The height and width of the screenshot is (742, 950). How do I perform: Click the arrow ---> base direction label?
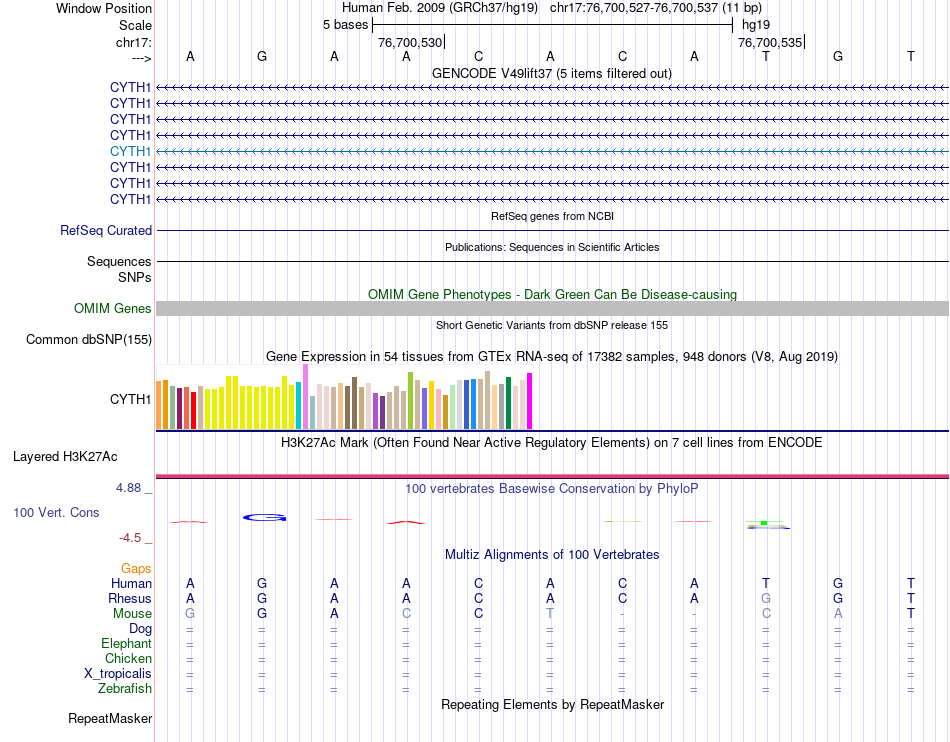click(x=141, y=58)
